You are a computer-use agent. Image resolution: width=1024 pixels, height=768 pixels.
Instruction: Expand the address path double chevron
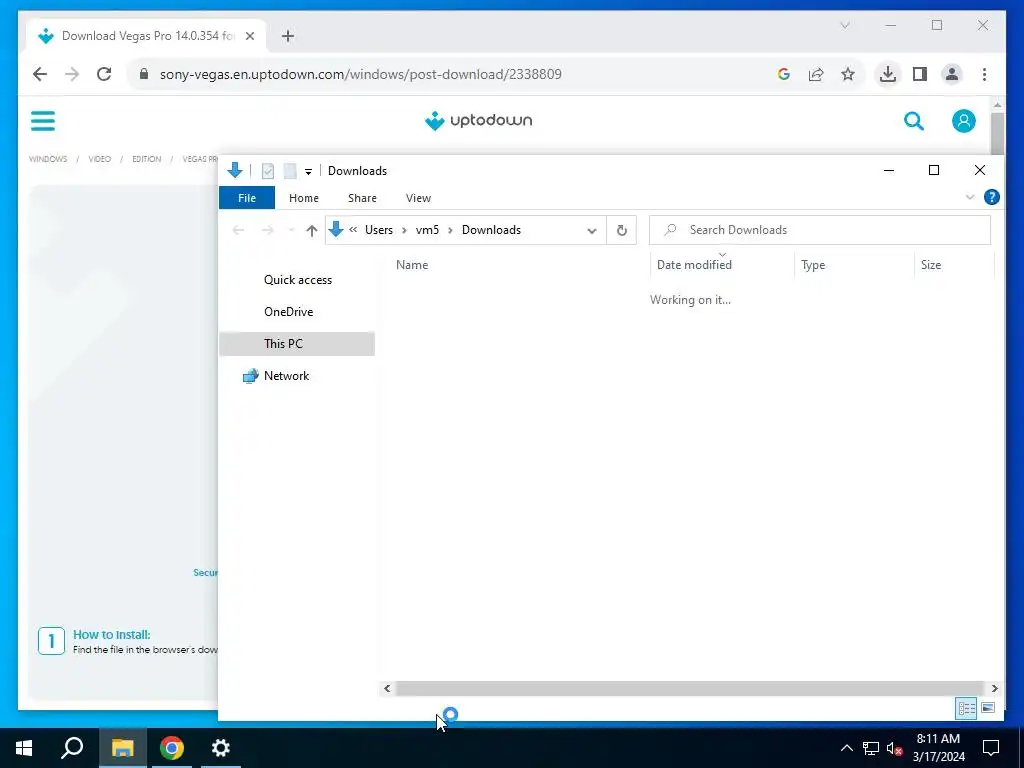click(x=353, y=230)
